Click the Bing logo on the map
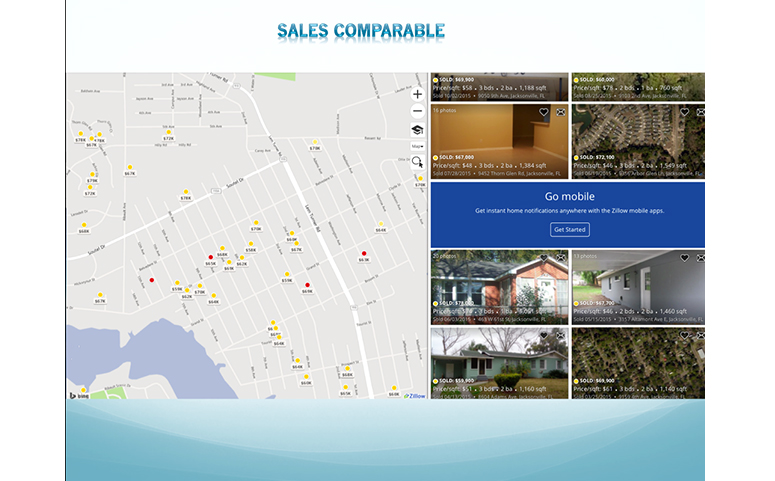Image resolution: width=775 pixels, height=481 pixels. coord(79,393)
